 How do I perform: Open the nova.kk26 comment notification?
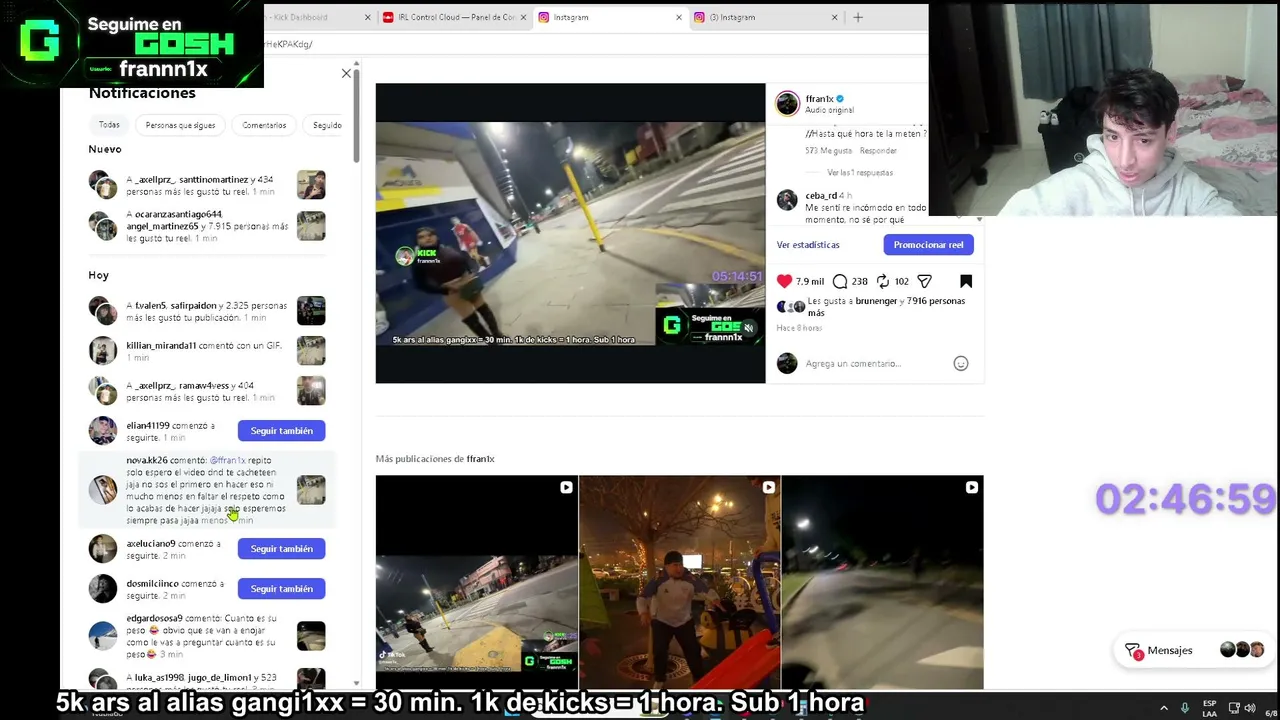pos(207,490)
